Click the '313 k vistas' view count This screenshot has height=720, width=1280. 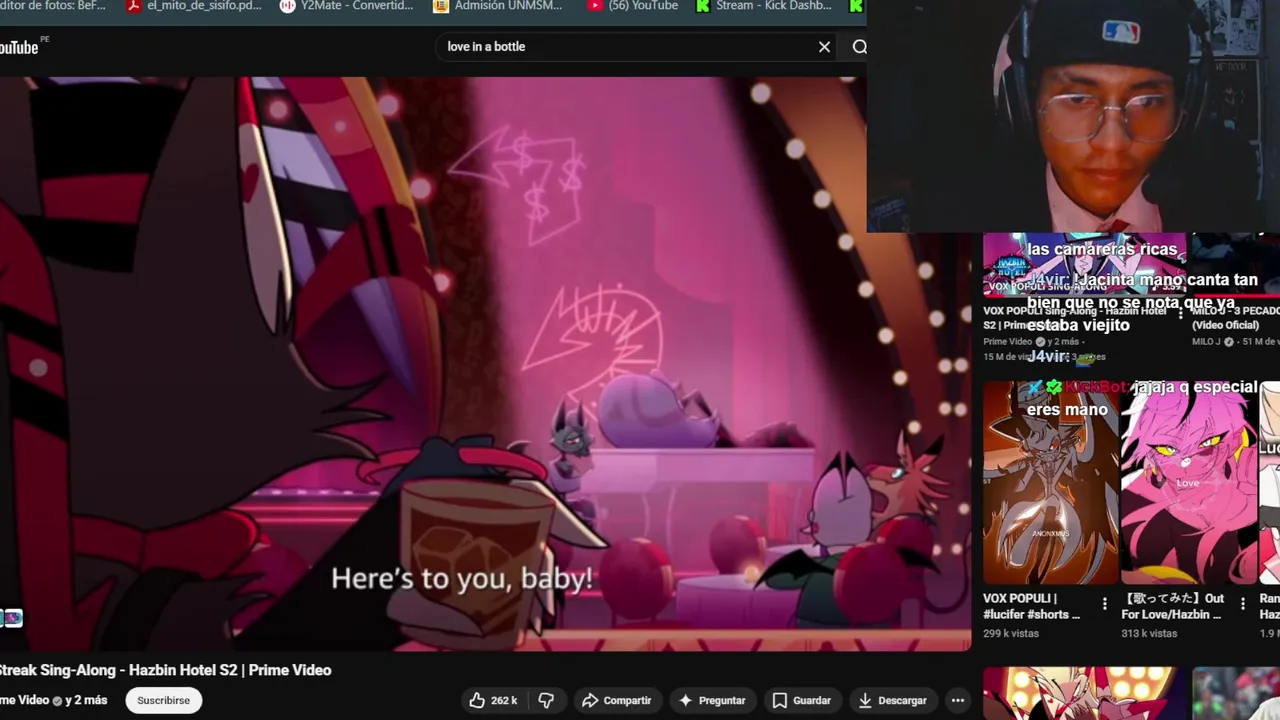[x=1150, y=634]
